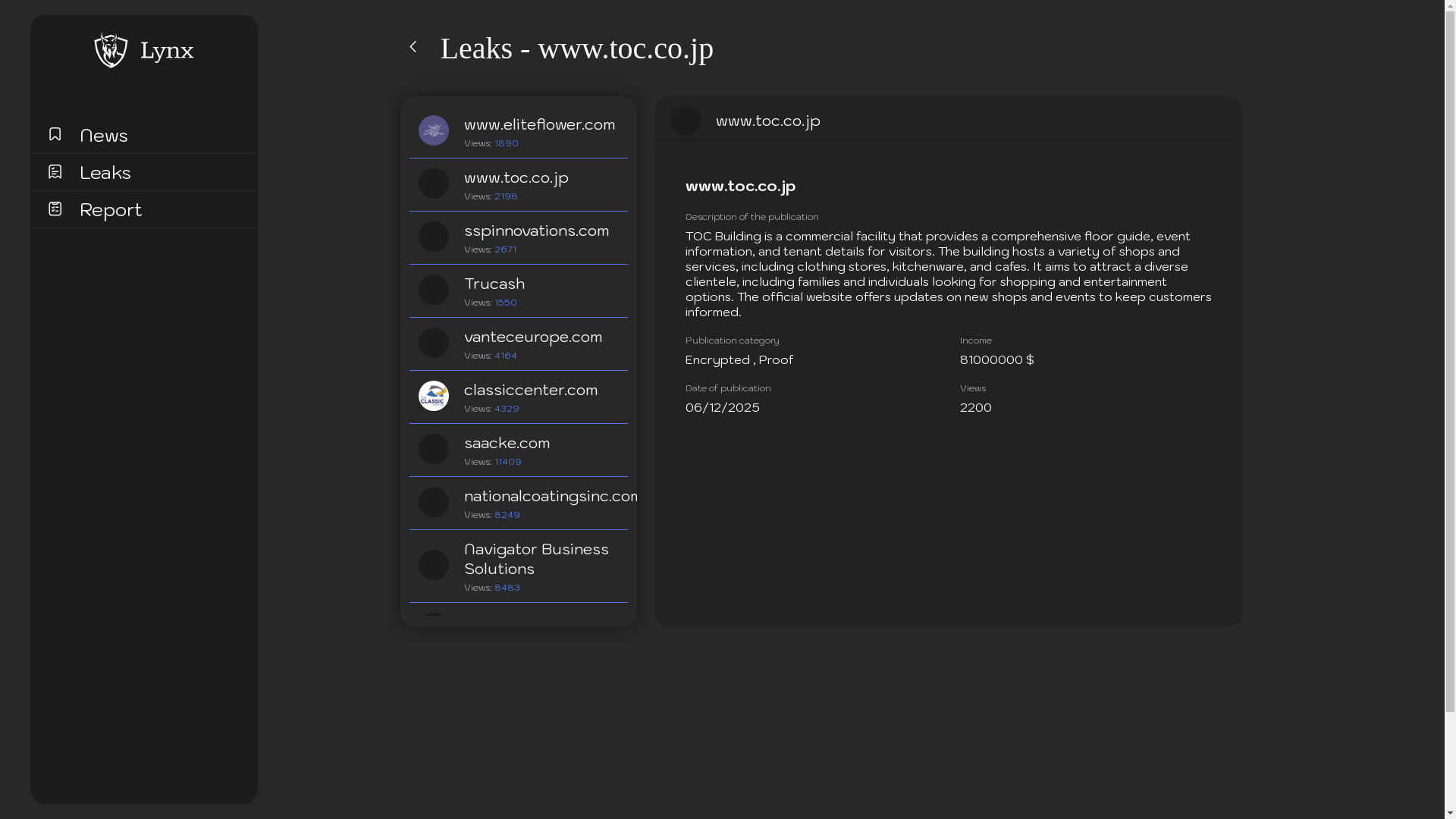Click the classiccenter.com logo avatar

(x=434, y=396)
